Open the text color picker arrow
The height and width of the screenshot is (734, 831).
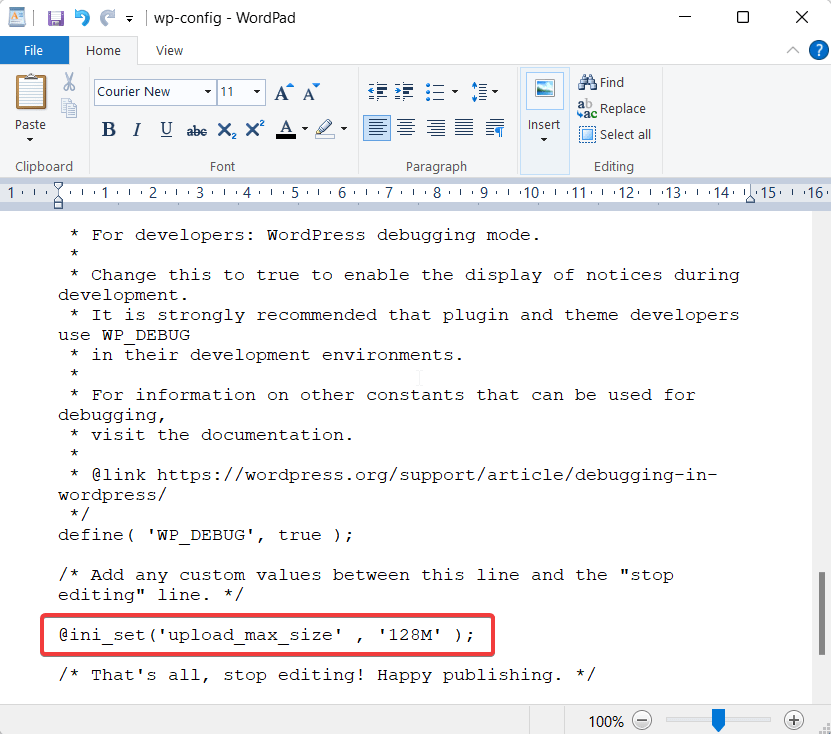pos(305,129)
